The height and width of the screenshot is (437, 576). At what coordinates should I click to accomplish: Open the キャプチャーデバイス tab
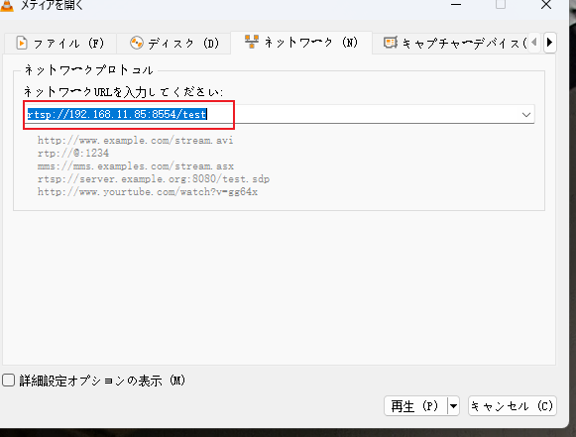451,43
